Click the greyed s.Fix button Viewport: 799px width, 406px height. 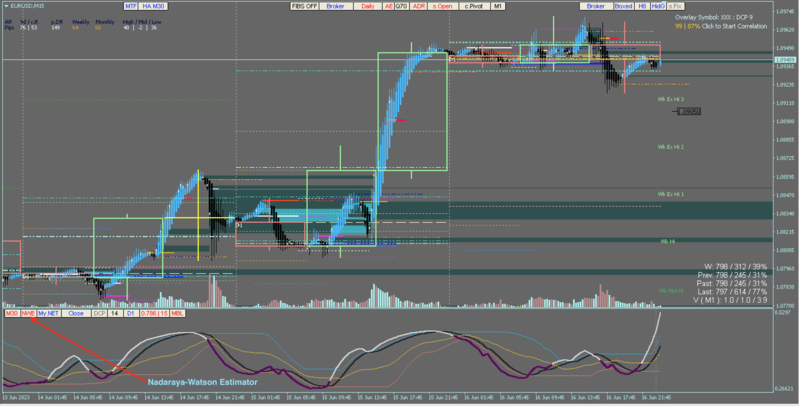coord(675,6)
